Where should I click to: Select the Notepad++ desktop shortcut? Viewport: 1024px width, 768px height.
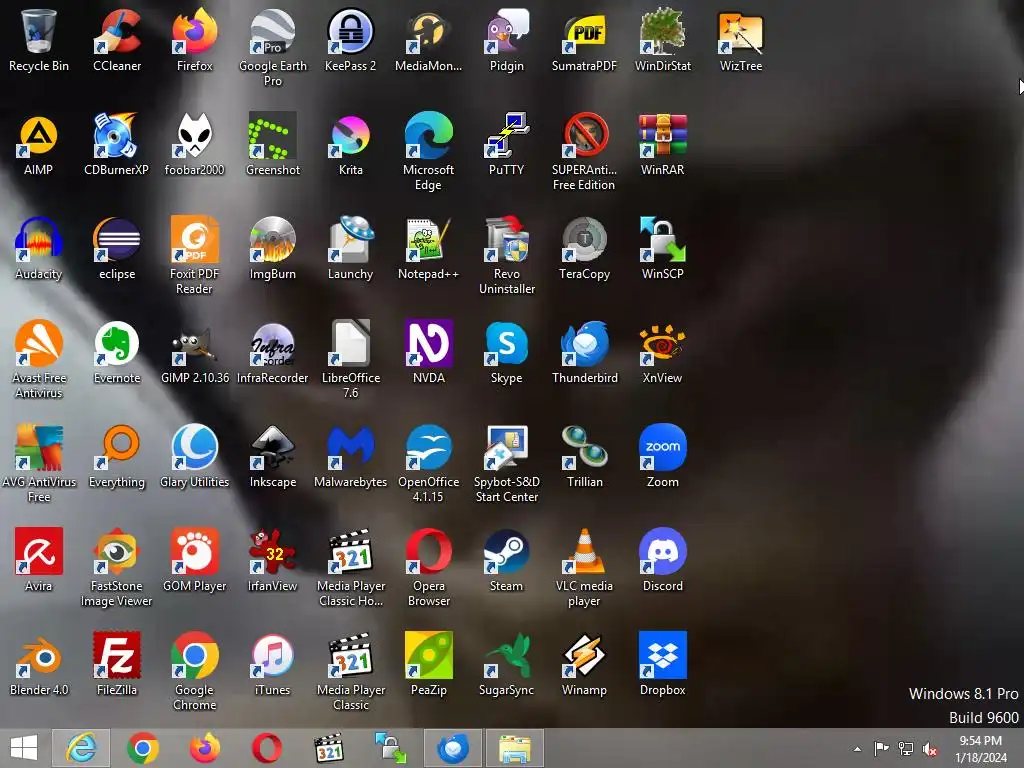point(428,248)
